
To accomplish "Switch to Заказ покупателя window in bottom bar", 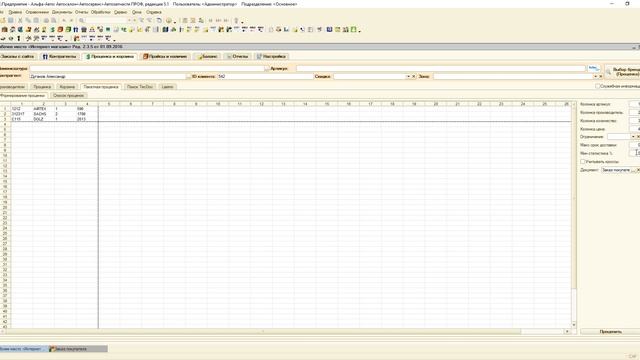I will click(x=78, y=349).
